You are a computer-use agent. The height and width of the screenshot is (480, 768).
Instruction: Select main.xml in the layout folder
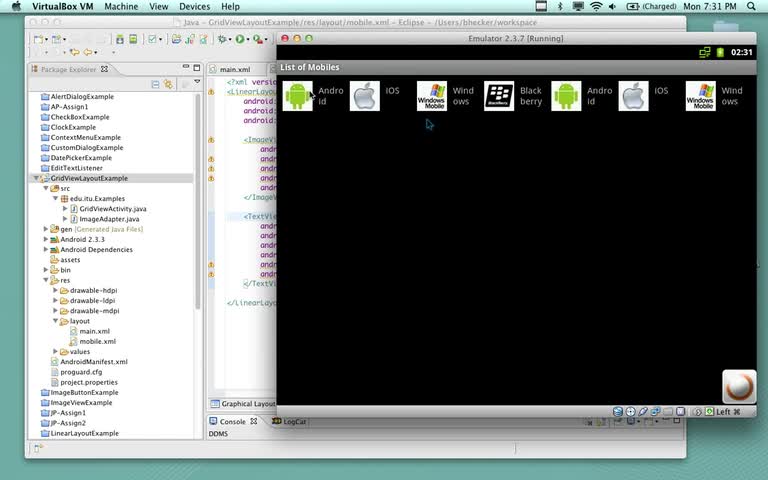(x=95, y=331)
